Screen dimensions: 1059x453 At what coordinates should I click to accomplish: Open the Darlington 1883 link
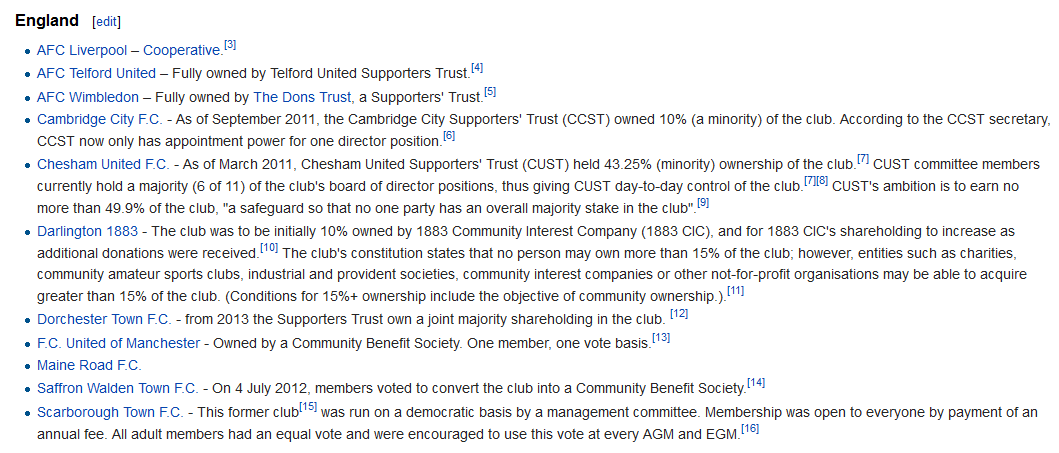click(87, 232)
